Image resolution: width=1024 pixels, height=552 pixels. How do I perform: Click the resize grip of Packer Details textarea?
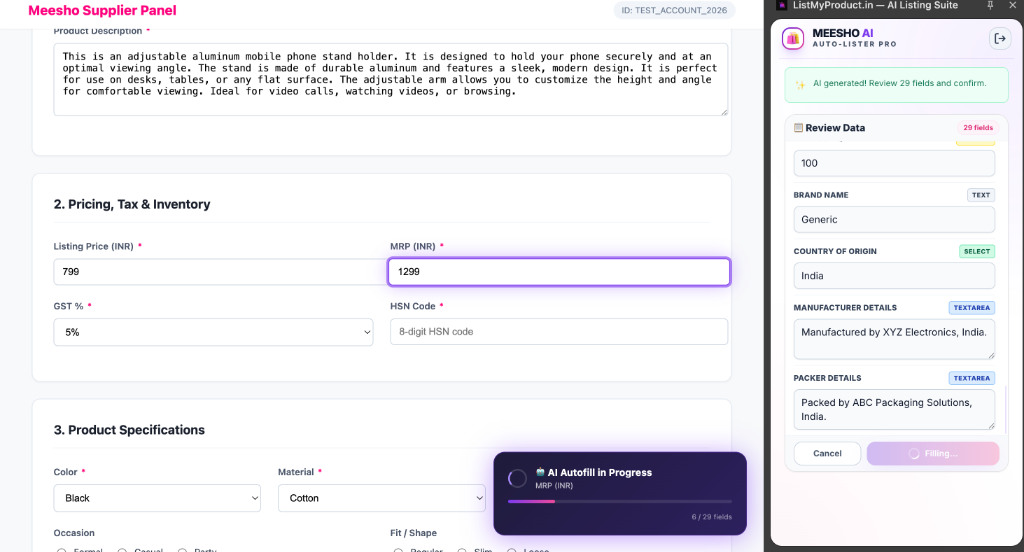991,426
